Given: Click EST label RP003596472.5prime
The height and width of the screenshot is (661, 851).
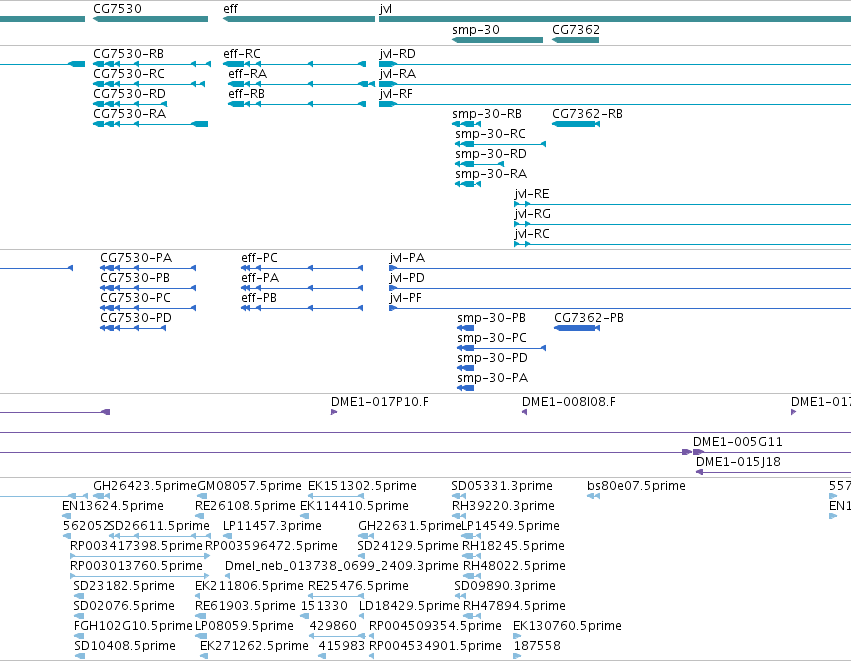Looking at the screenshot, I should [271, 546].
